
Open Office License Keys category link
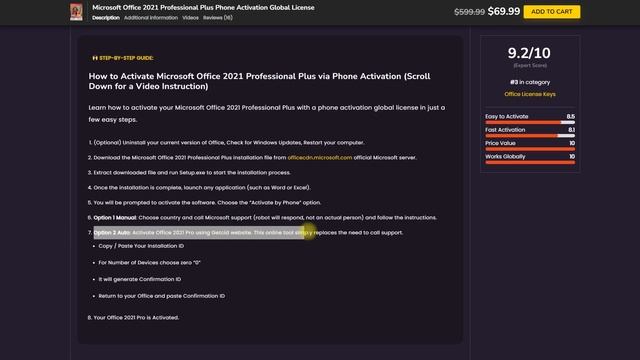[529, 94]
